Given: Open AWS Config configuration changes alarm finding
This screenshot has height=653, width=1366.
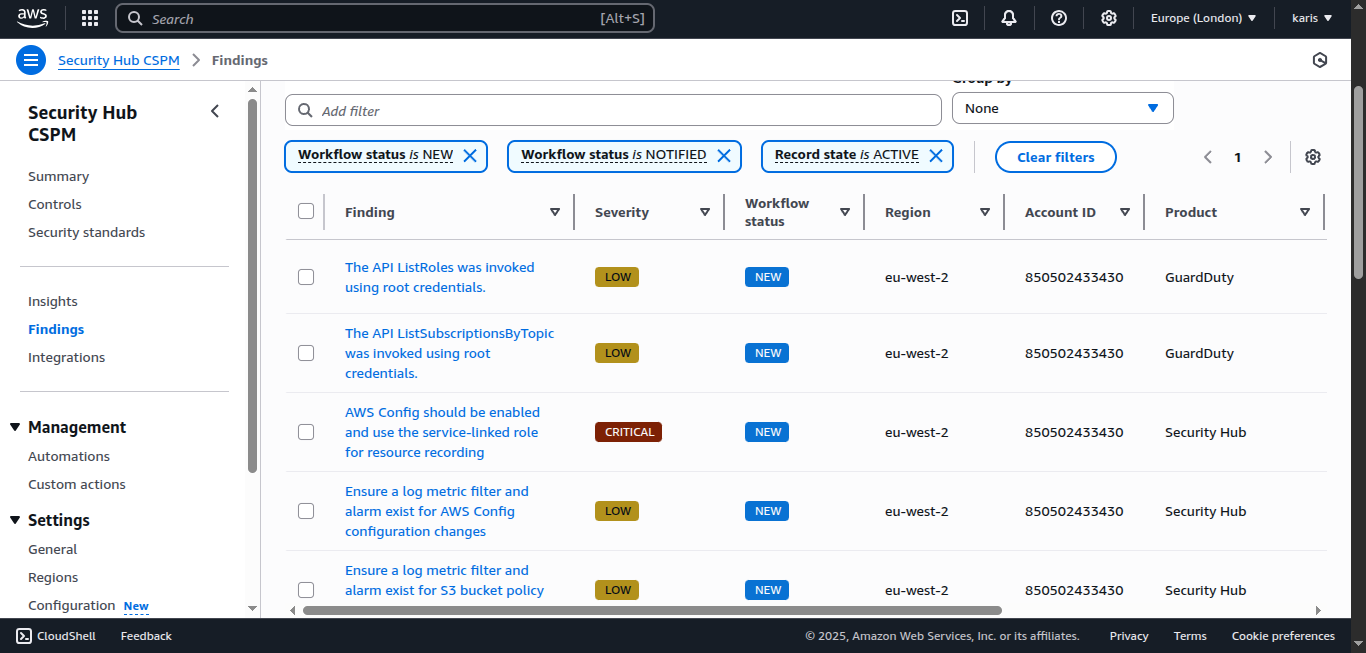Looking at the screenshot, I should point(437,511).
